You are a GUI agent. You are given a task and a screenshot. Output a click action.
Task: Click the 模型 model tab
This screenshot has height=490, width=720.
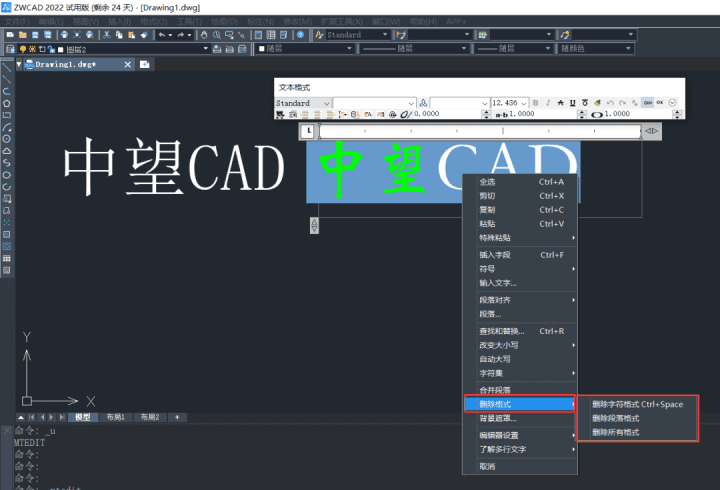pyautogui.click(x=83, y=417)
